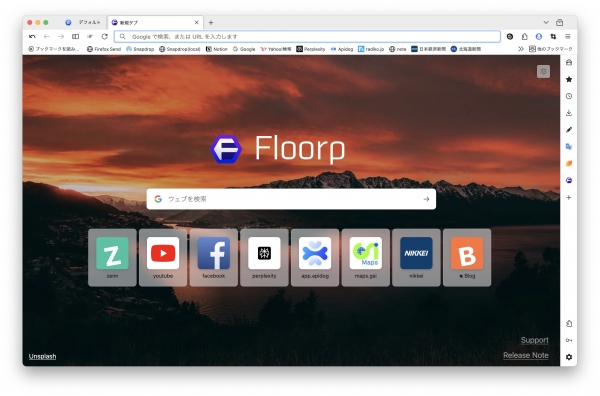The height and width of the screenshot is (396, 600).
Task: Open the Notion bookmark in toolbar
Action: [217, 49]
